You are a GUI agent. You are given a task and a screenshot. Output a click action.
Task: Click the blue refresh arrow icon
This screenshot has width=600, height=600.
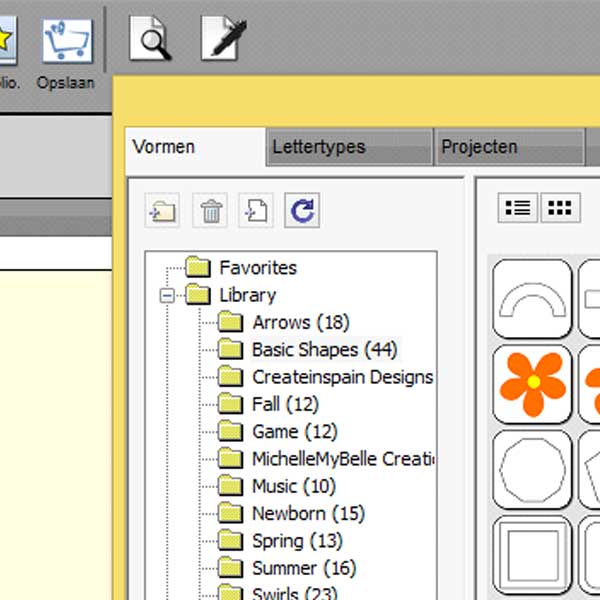(302, 210)
